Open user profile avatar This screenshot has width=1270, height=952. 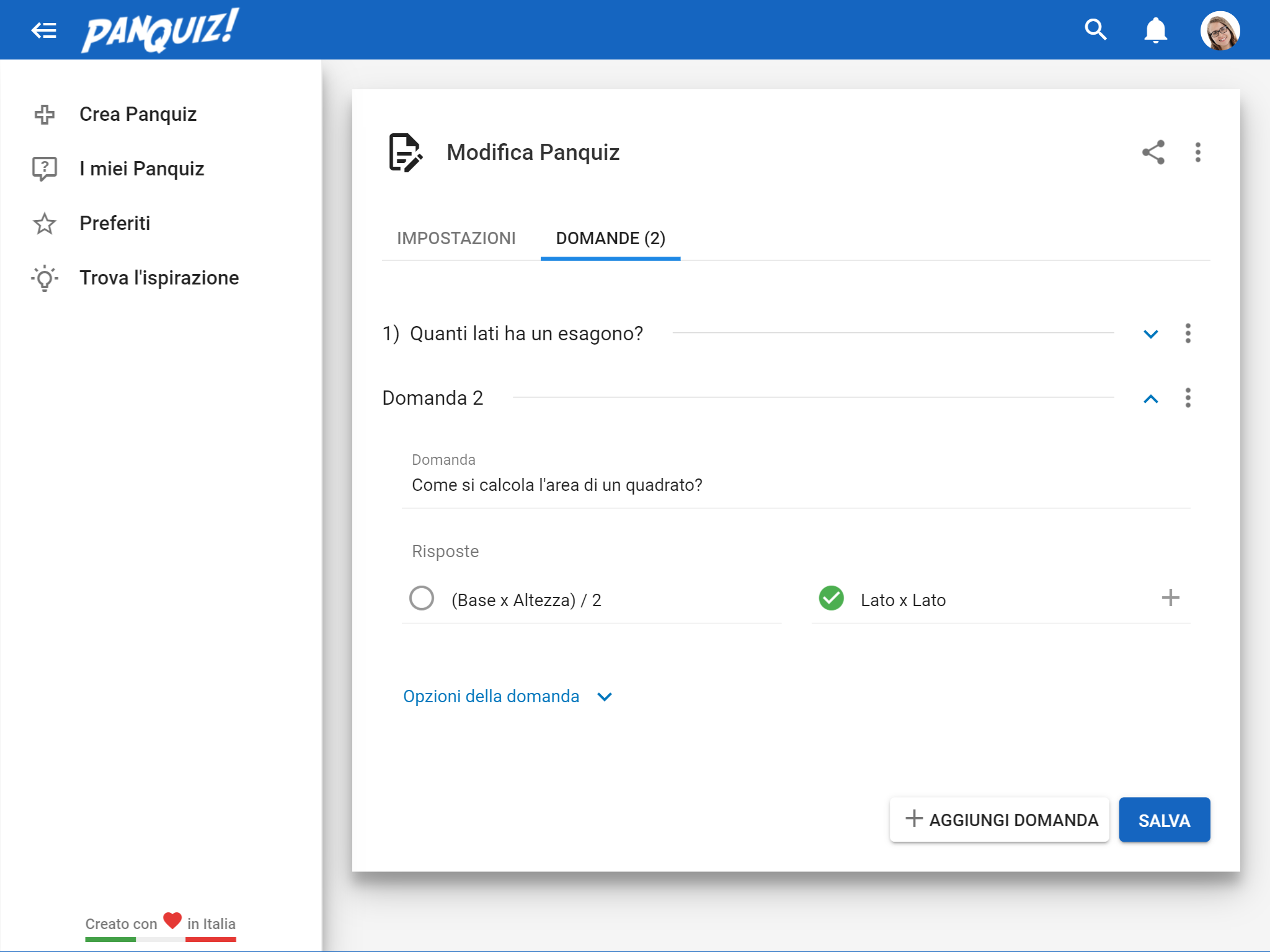1220,30
